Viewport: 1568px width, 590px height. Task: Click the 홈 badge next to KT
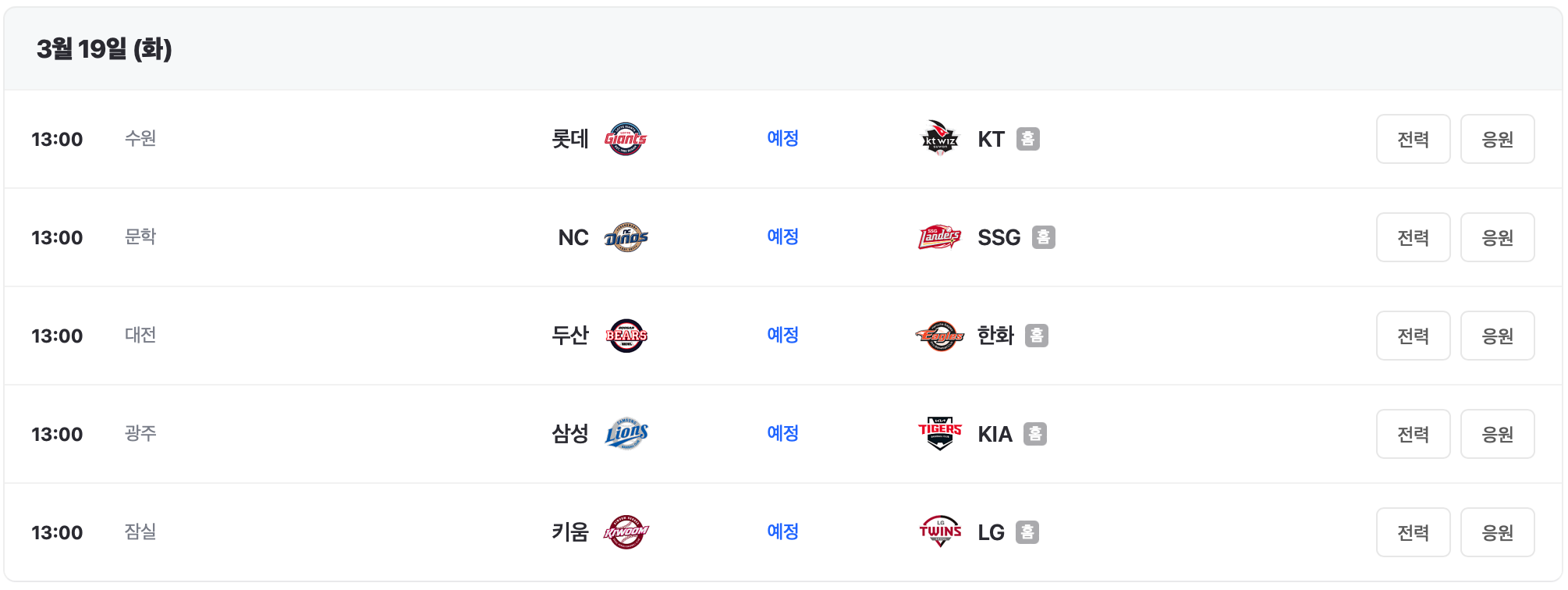[1028, 140]
